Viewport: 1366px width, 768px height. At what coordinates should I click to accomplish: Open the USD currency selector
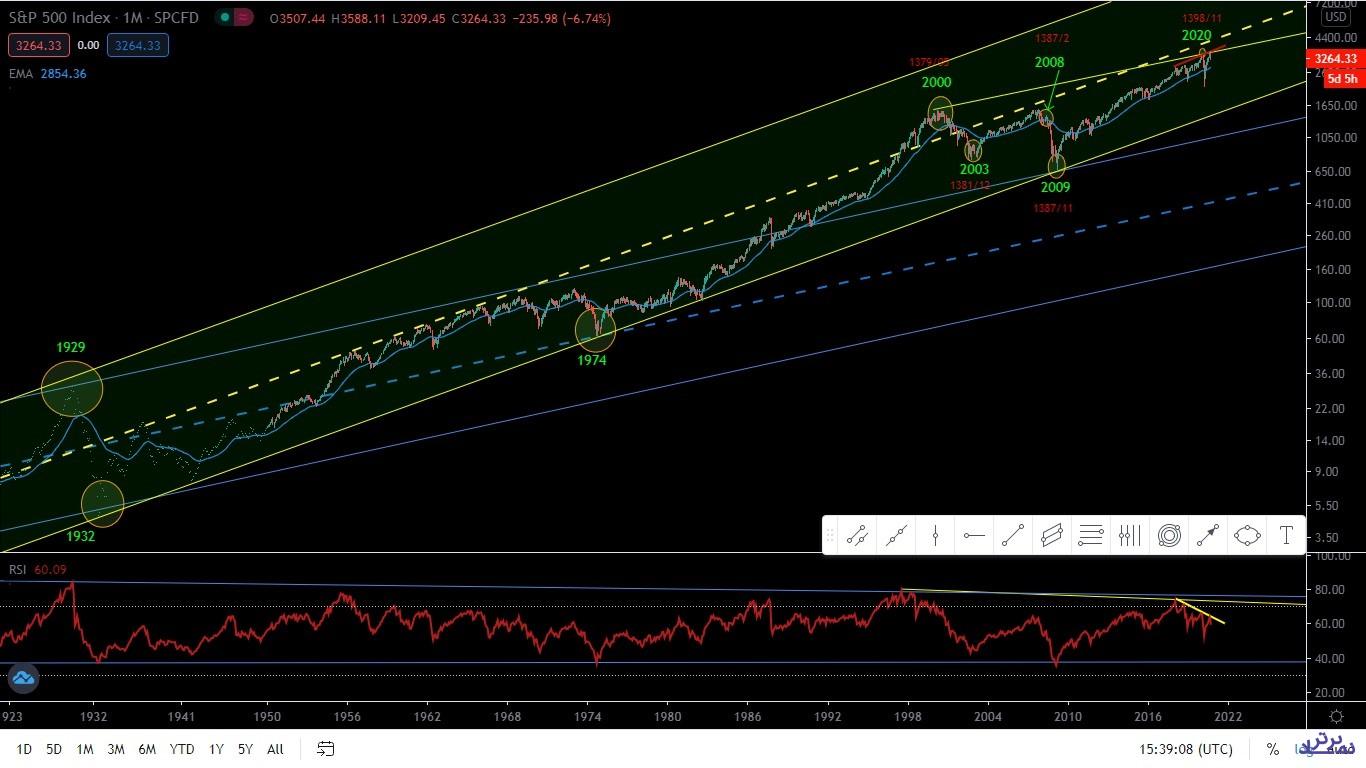[x=1335, y=17]
